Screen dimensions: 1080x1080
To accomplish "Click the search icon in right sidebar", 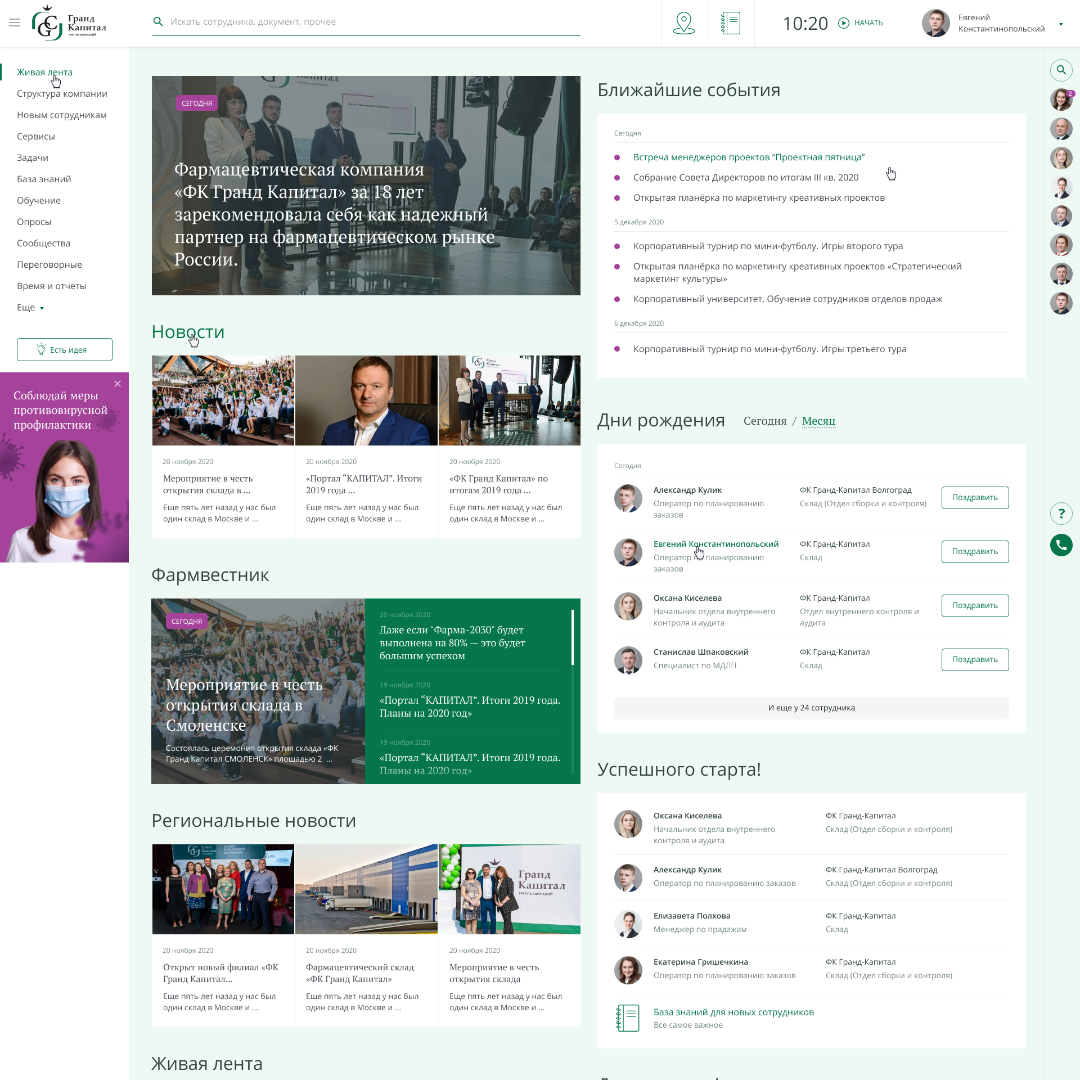I will (1061, 70).
